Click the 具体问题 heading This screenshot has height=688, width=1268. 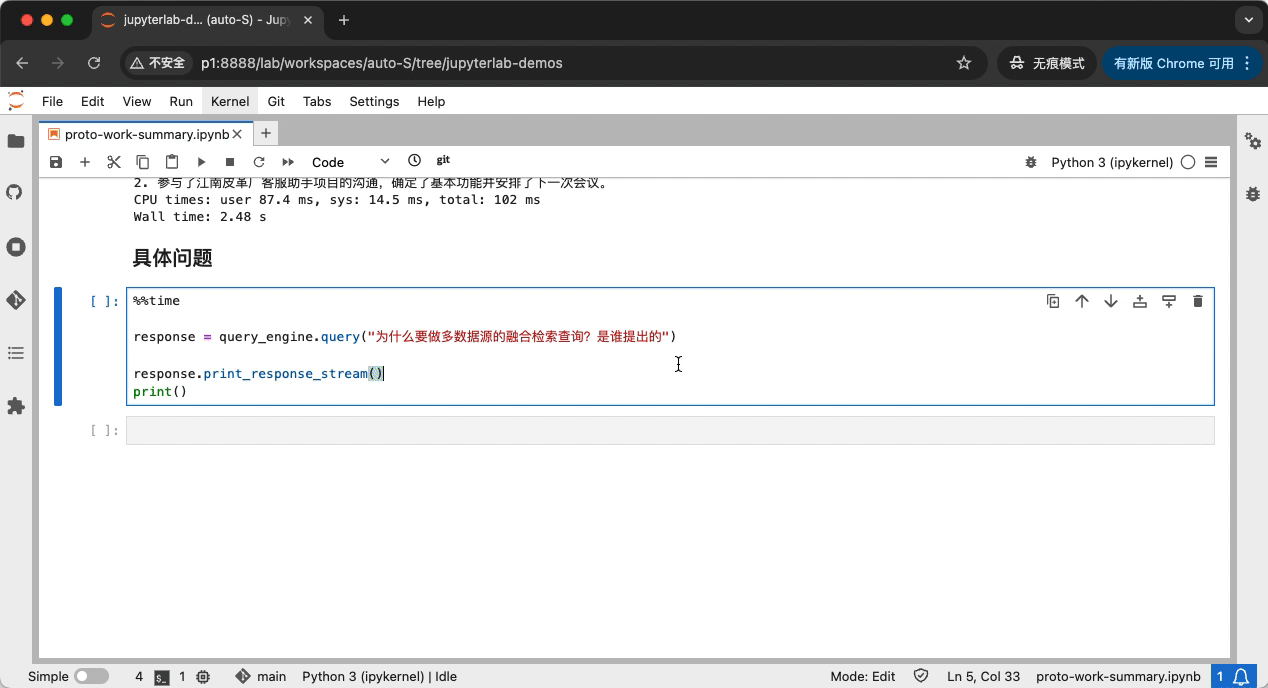[172, 258]
